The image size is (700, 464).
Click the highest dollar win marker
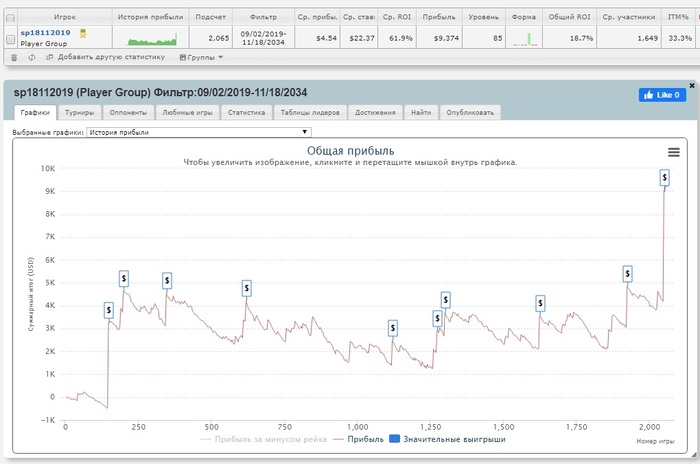[x=665, y=177]
